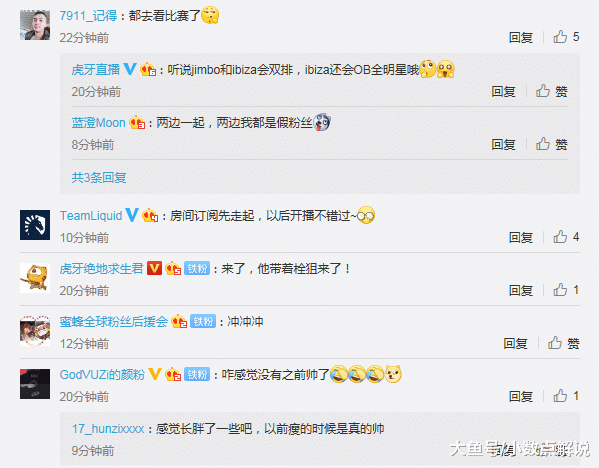This screenshot has height=468, width=599.
Task: Reply to 蜜蜂全球粉丝后援会's comment
Action: tap(515, 343)
